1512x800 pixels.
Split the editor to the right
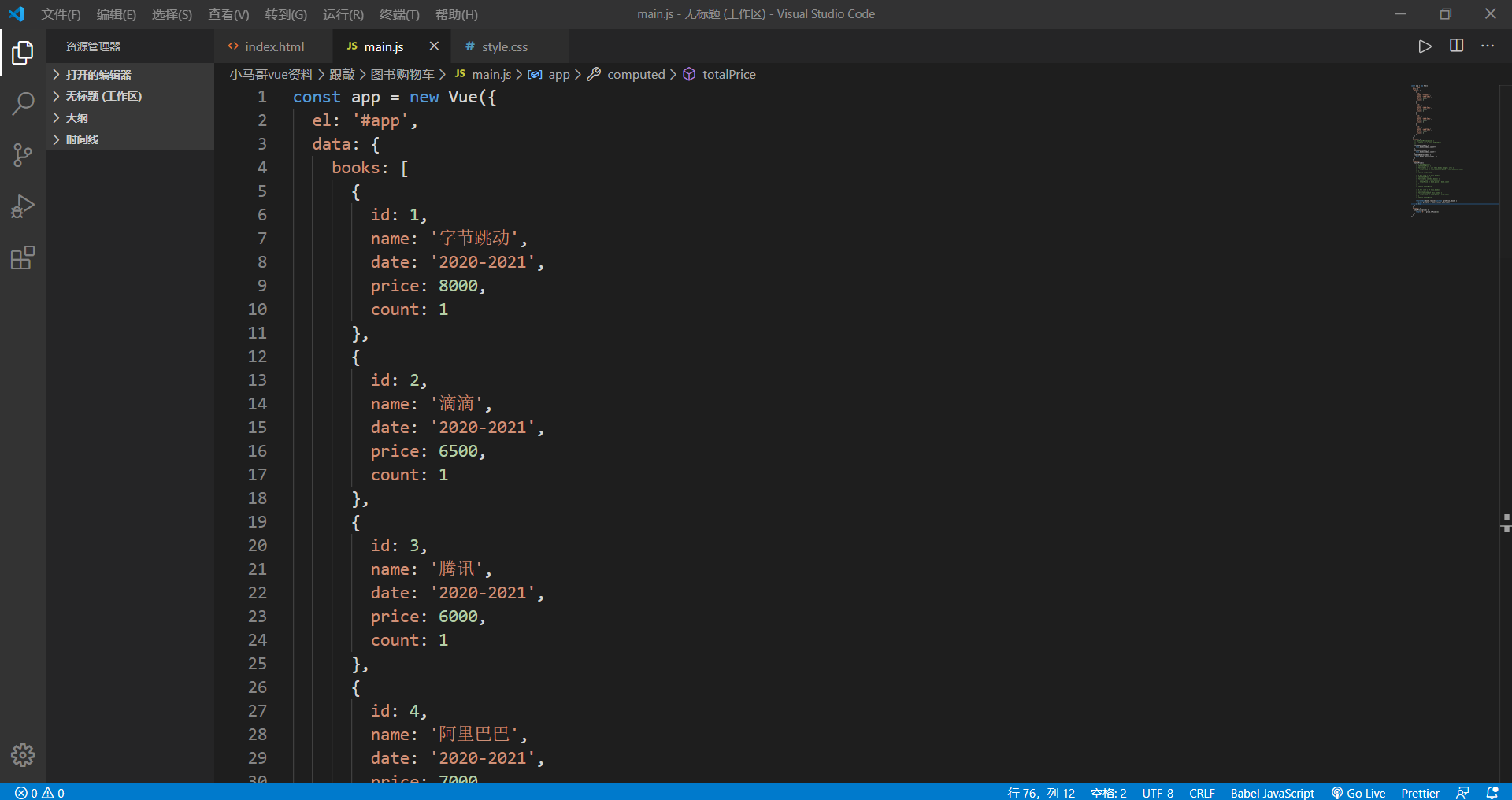pyautogui.click(x=1456, y=46)
